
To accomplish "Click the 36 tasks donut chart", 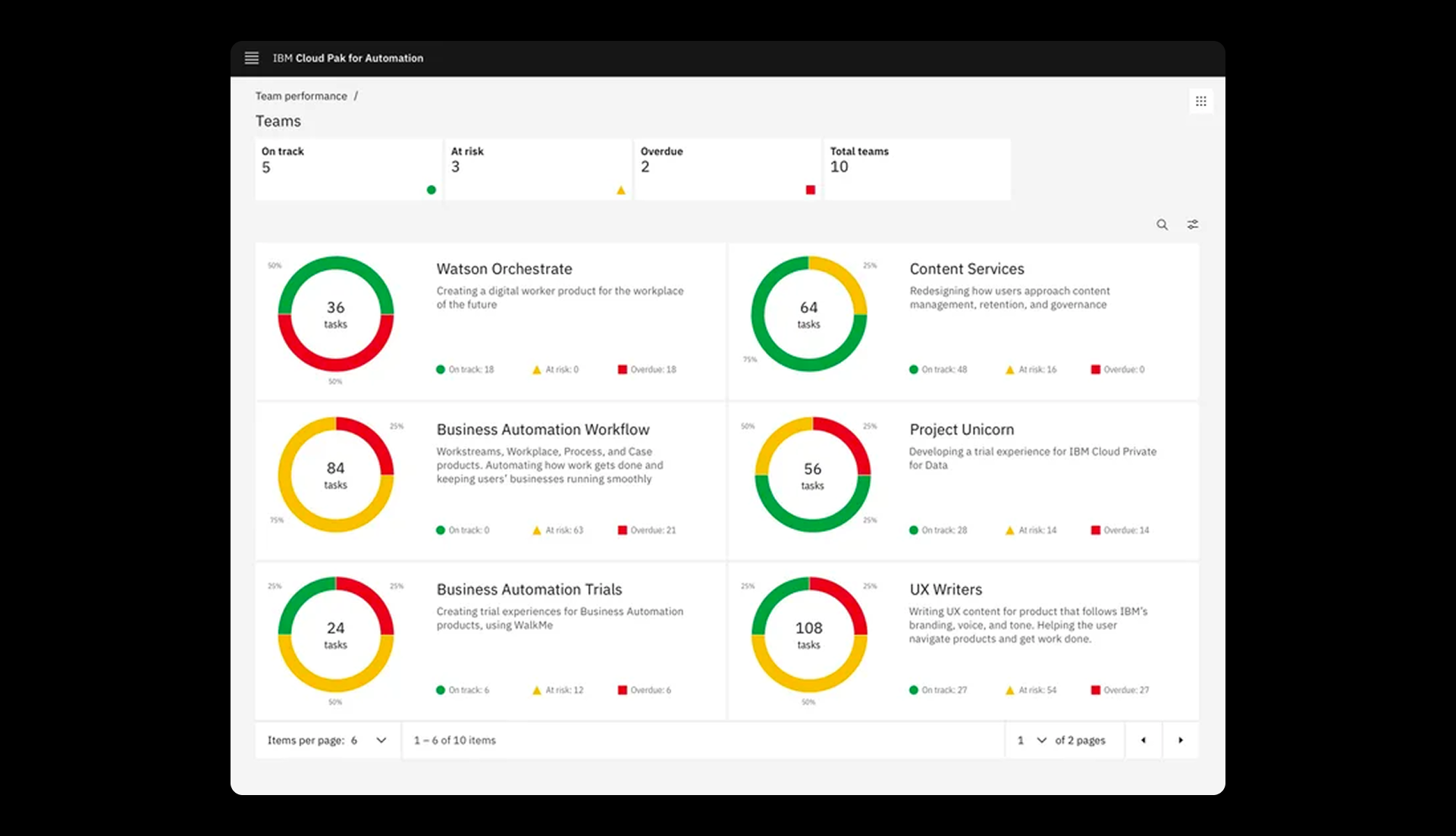I will point(336,314).
